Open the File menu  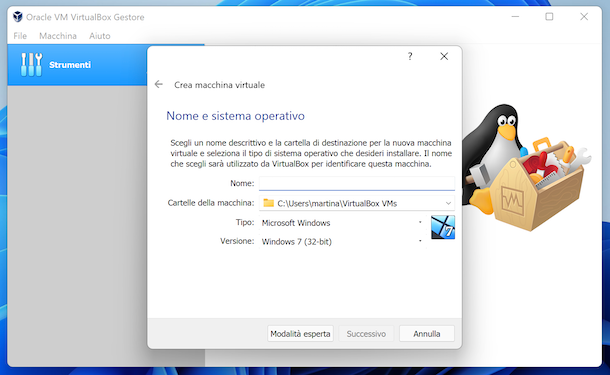tap(20, 36)
